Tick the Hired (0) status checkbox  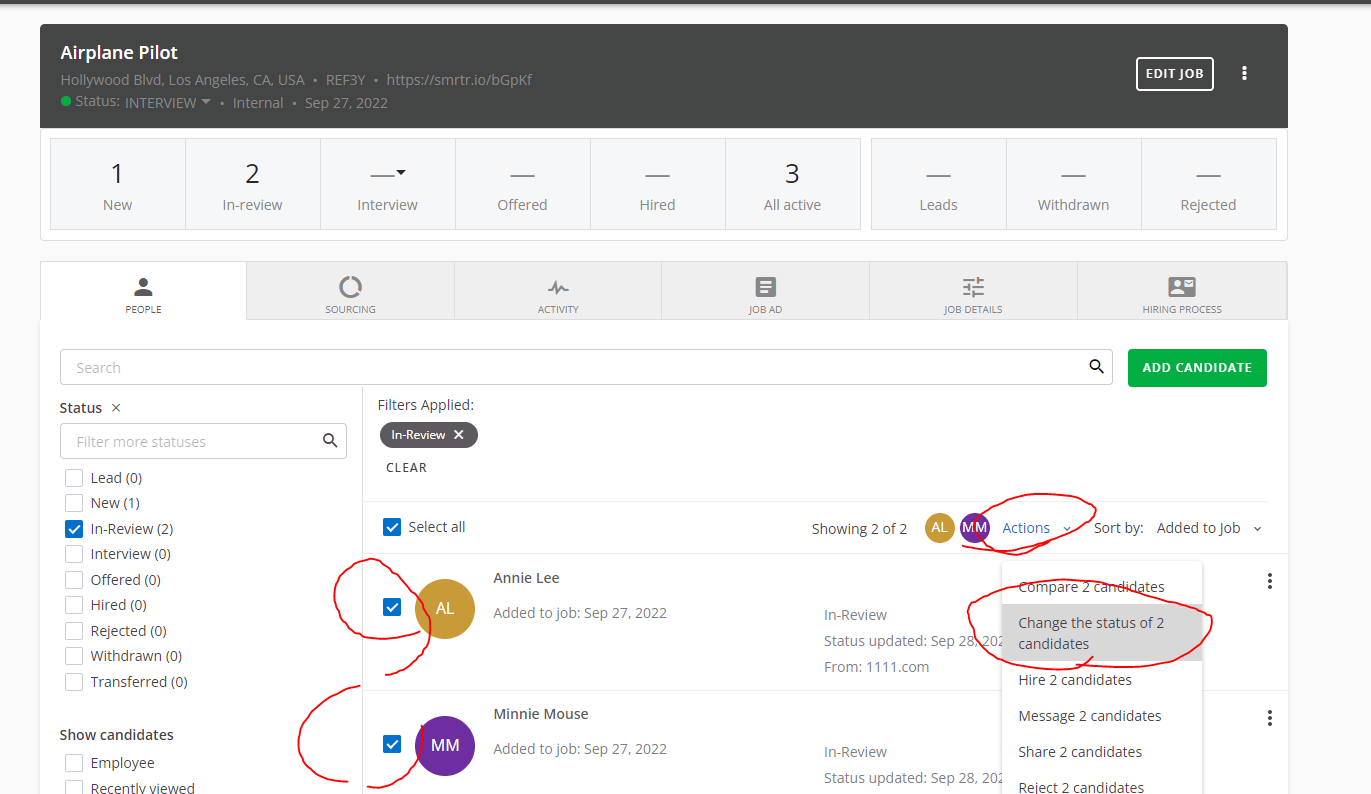(73, 605)
